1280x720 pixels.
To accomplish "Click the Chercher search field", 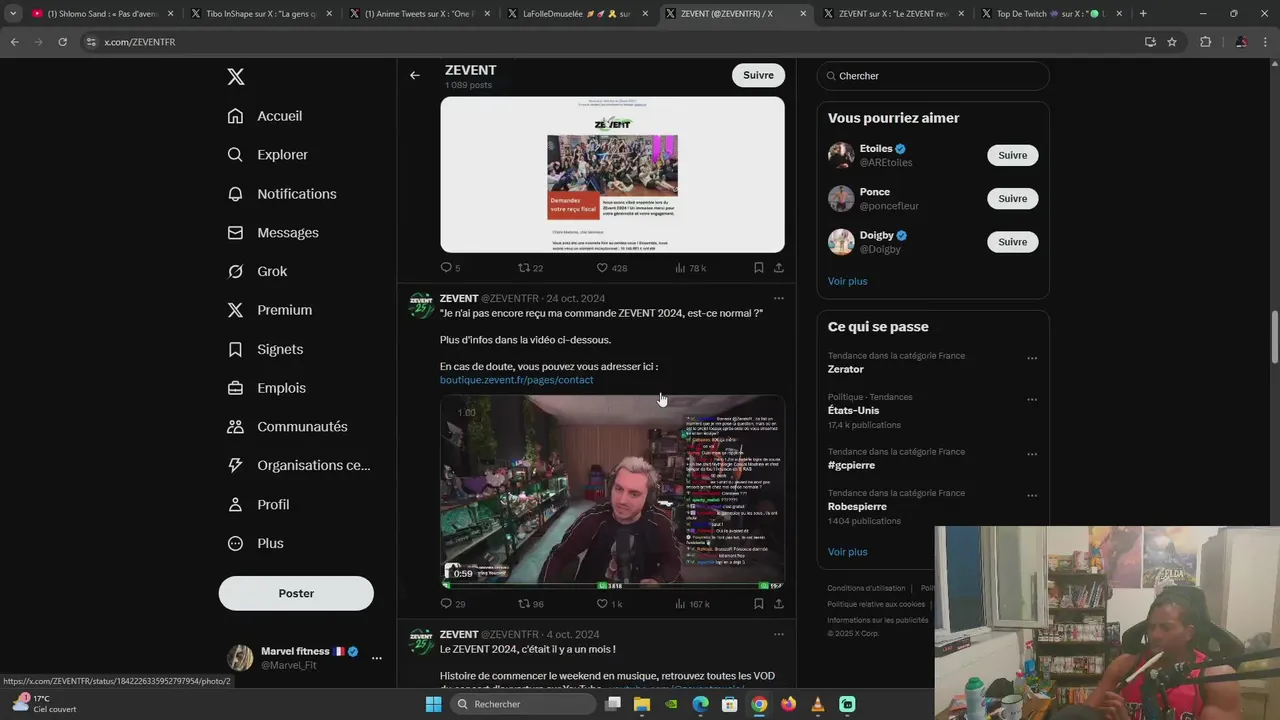I will 933,76.
